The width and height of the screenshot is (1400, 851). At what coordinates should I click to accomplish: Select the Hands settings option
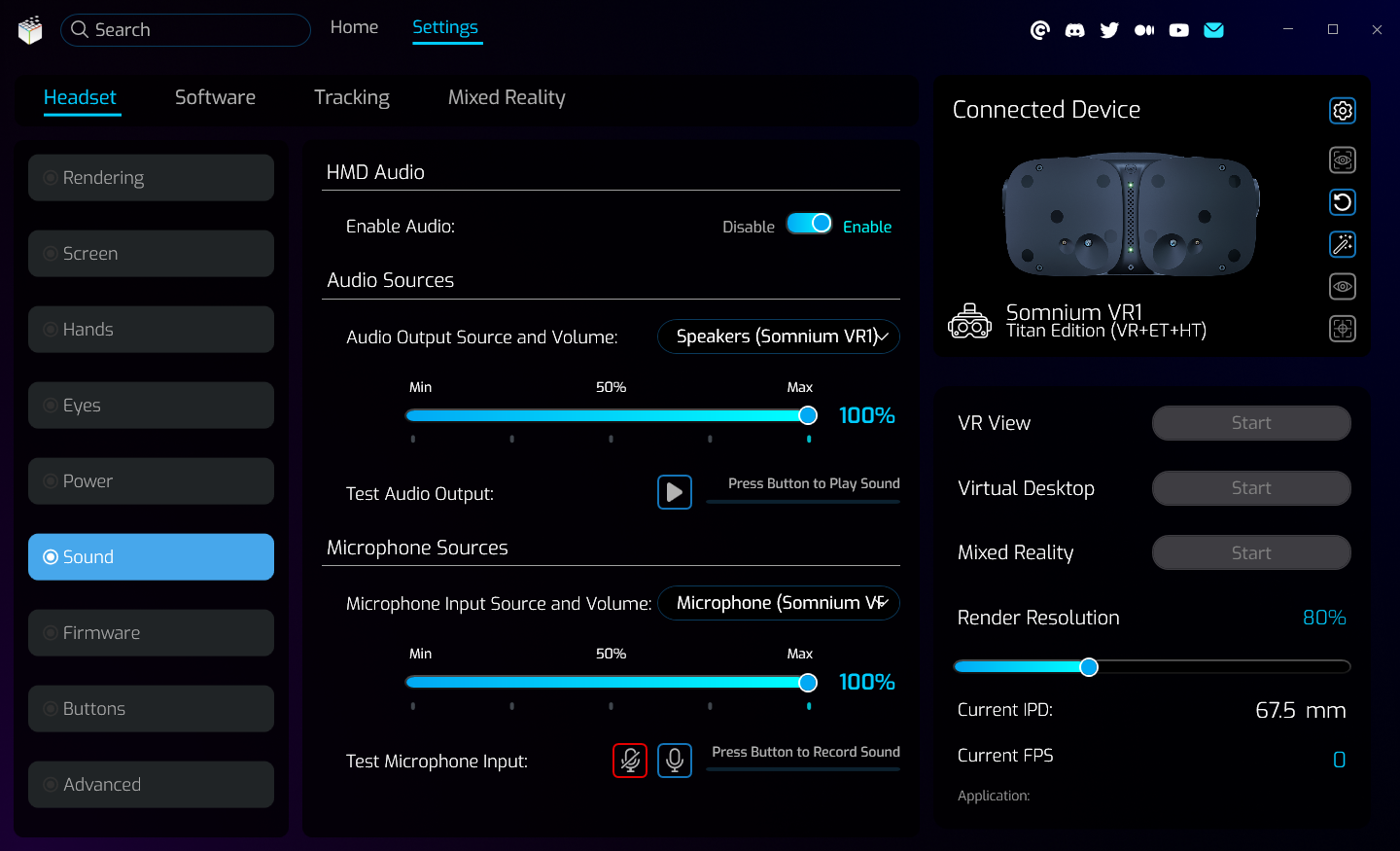(x=151, y=330)
